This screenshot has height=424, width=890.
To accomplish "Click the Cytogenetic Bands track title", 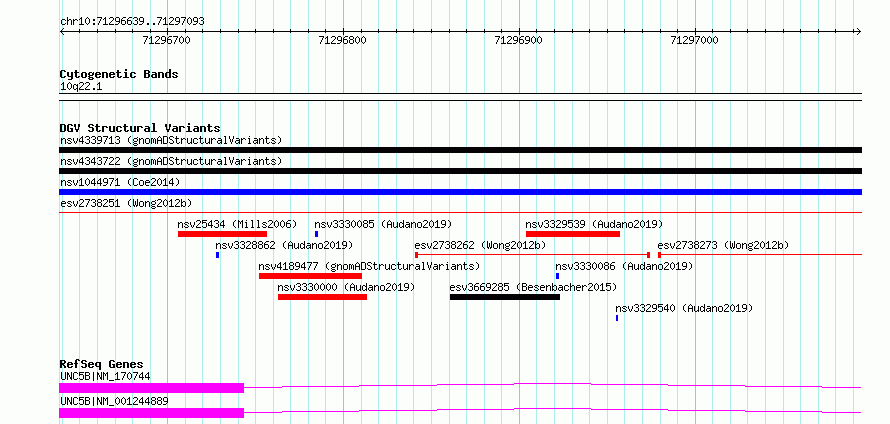I will tap(119, 74).
